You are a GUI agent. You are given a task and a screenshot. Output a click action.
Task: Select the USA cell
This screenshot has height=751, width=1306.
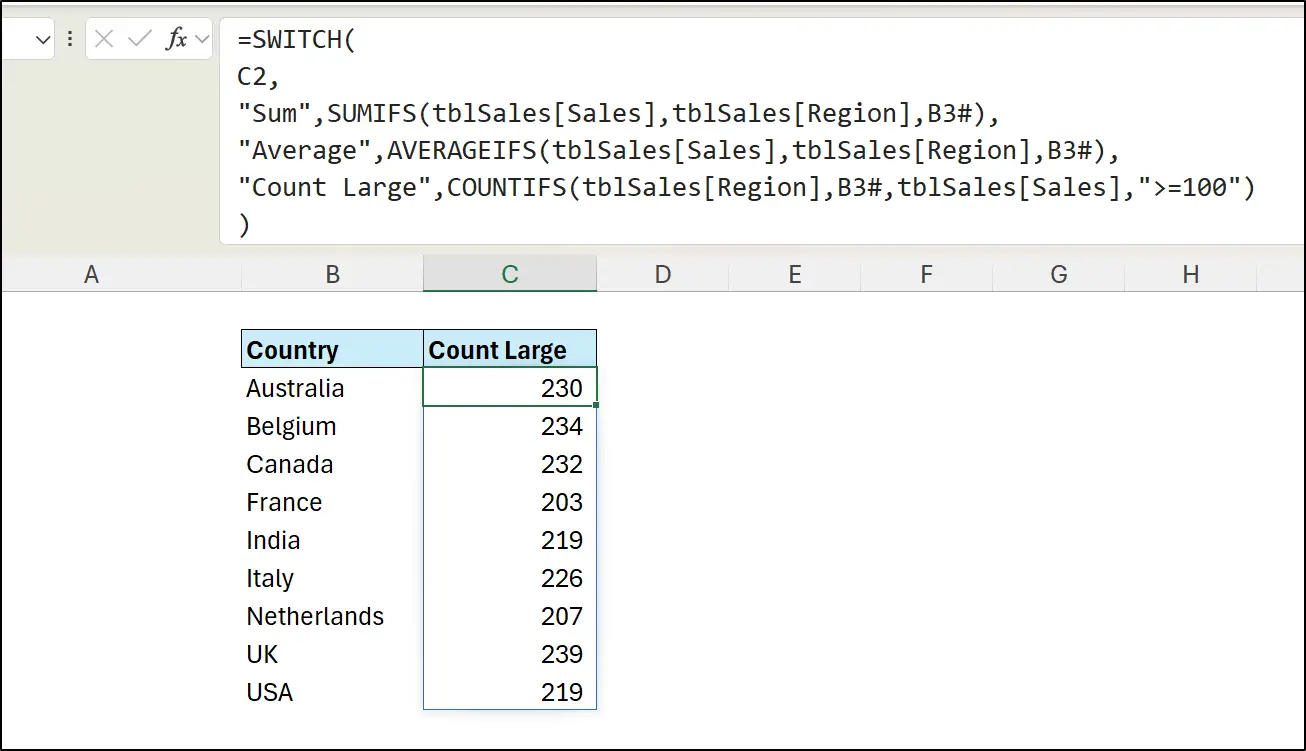333,692
